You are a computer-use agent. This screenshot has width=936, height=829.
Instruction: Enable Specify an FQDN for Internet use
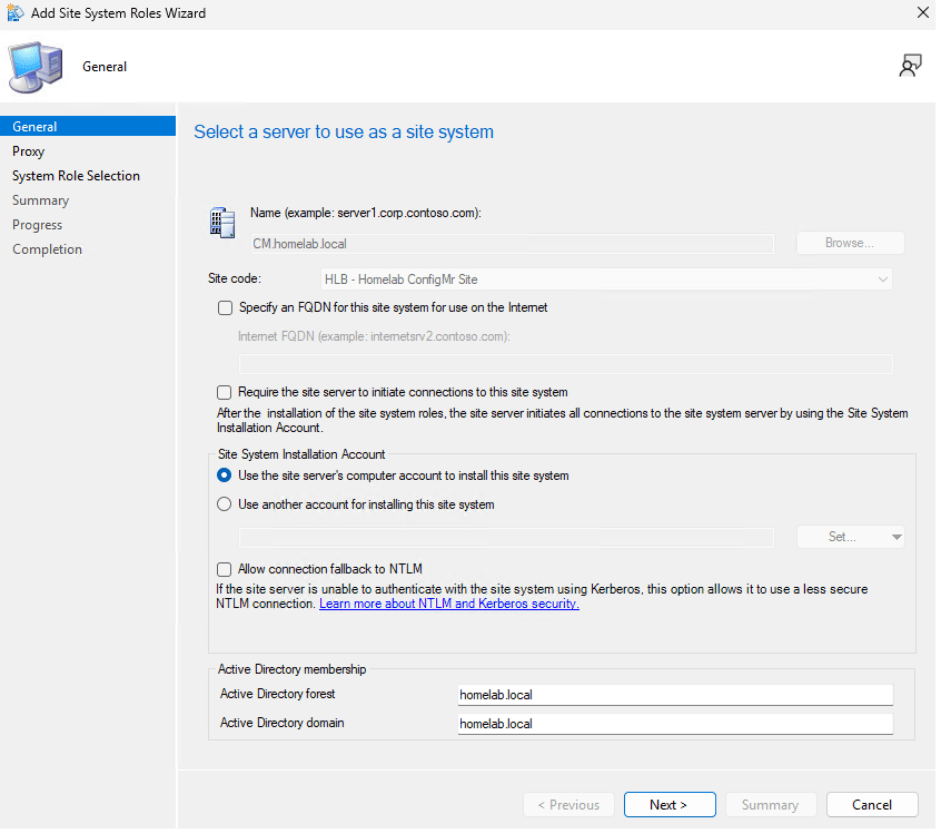(224, 308)
